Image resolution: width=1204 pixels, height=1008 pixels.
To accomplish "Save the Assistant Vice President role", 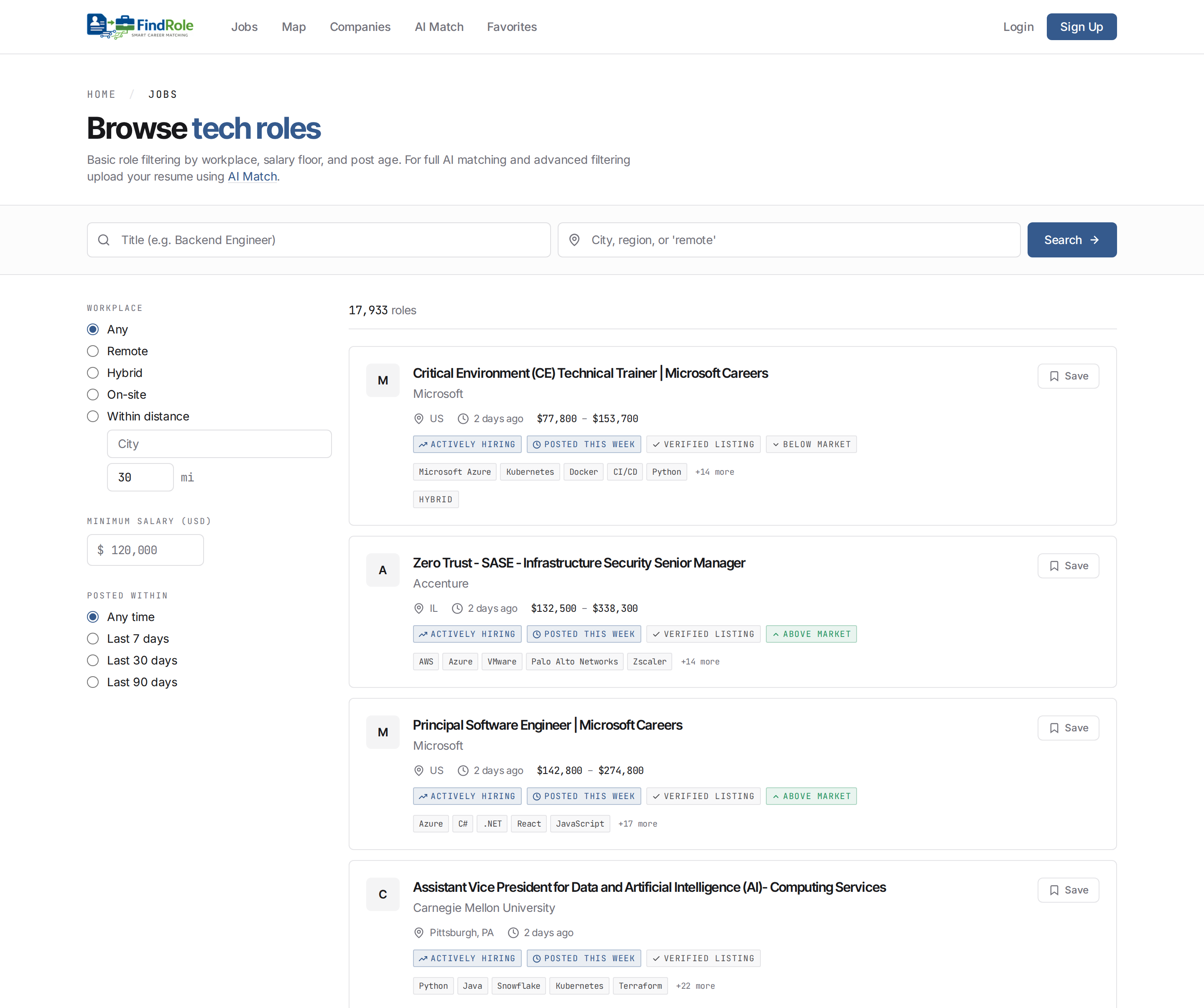I will (1068, 891).
